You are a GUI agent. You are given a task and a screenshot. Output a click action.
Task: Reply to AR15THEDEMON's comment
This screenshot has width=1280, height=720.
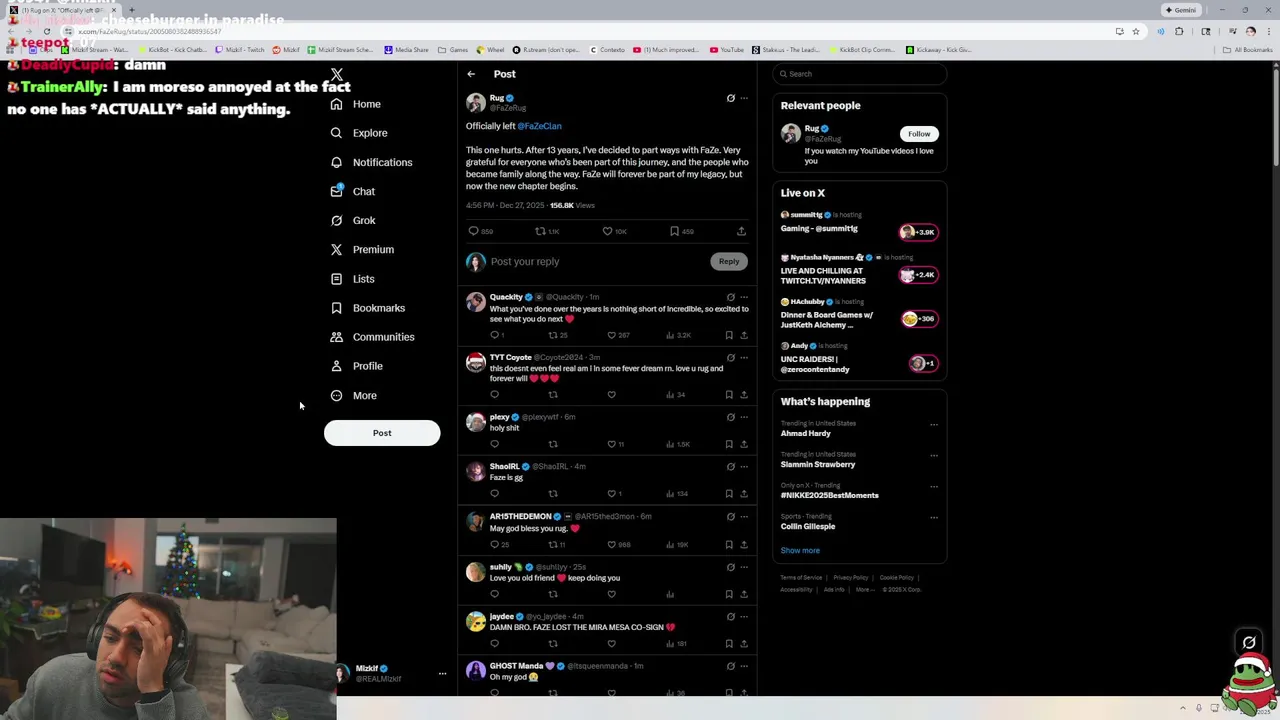click(x=494, y=545)
